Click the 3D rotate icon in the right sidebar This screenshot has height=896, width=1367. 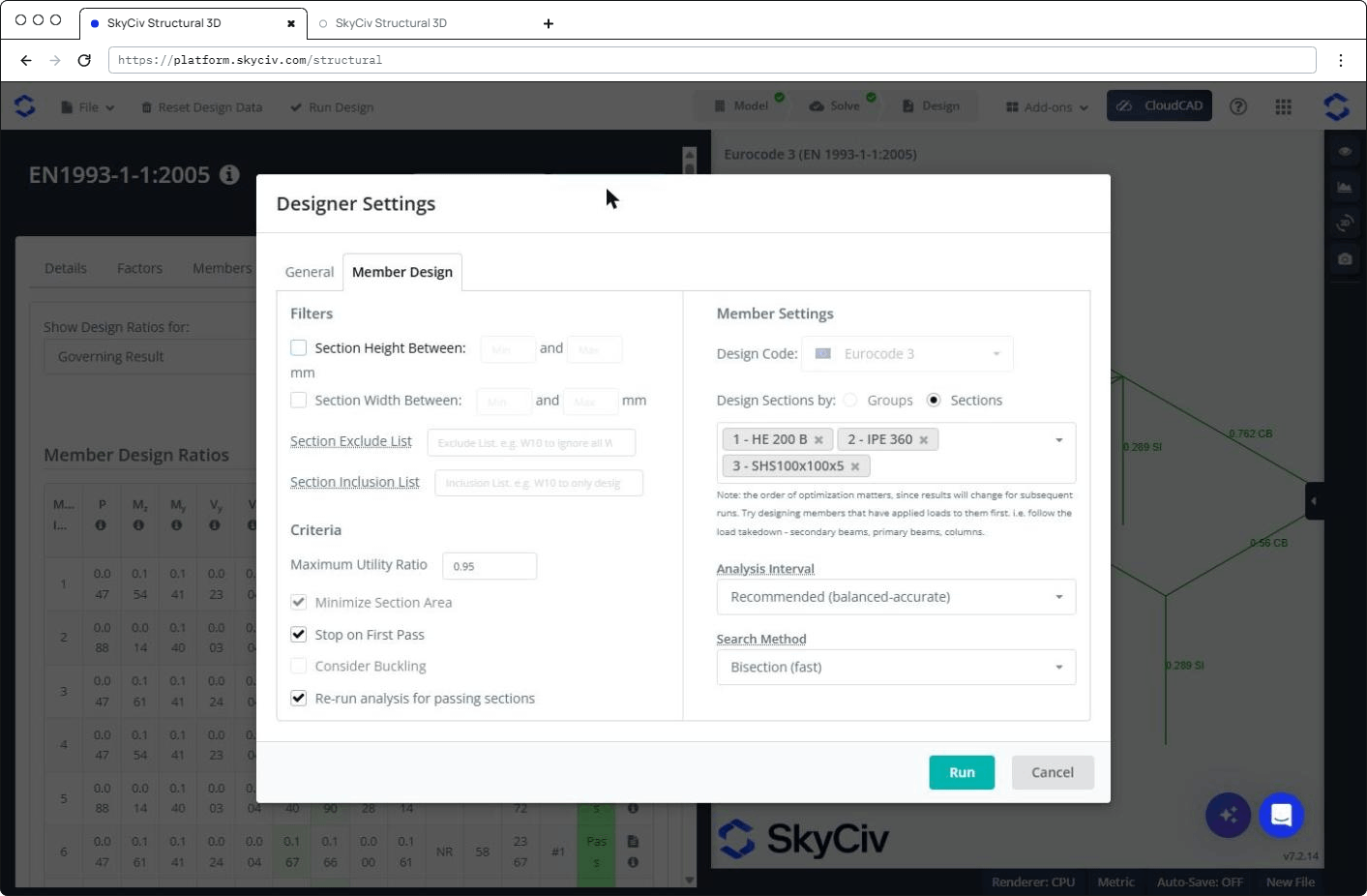click(1345, 224)
